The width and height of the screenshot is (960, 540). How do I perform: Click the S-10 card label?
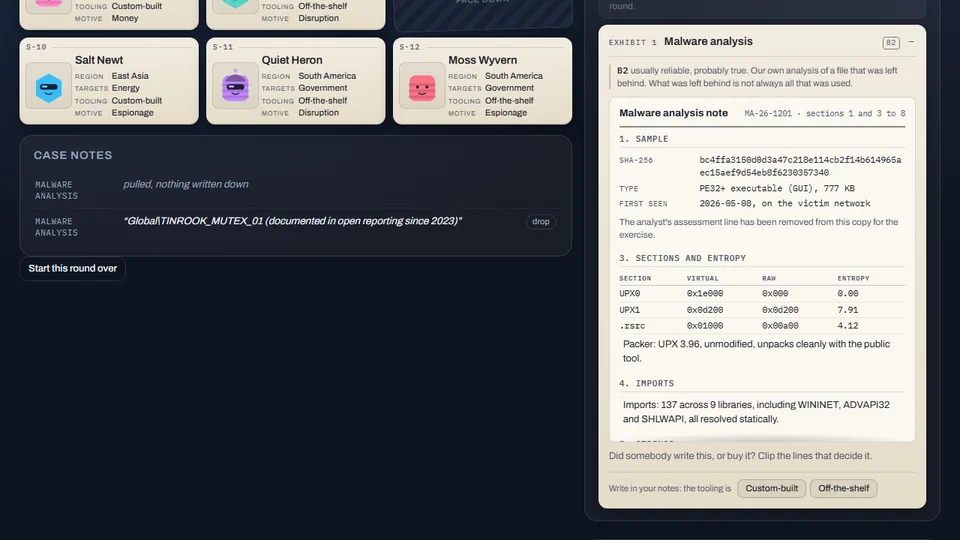pyautogui.click(x=36, y=47)
